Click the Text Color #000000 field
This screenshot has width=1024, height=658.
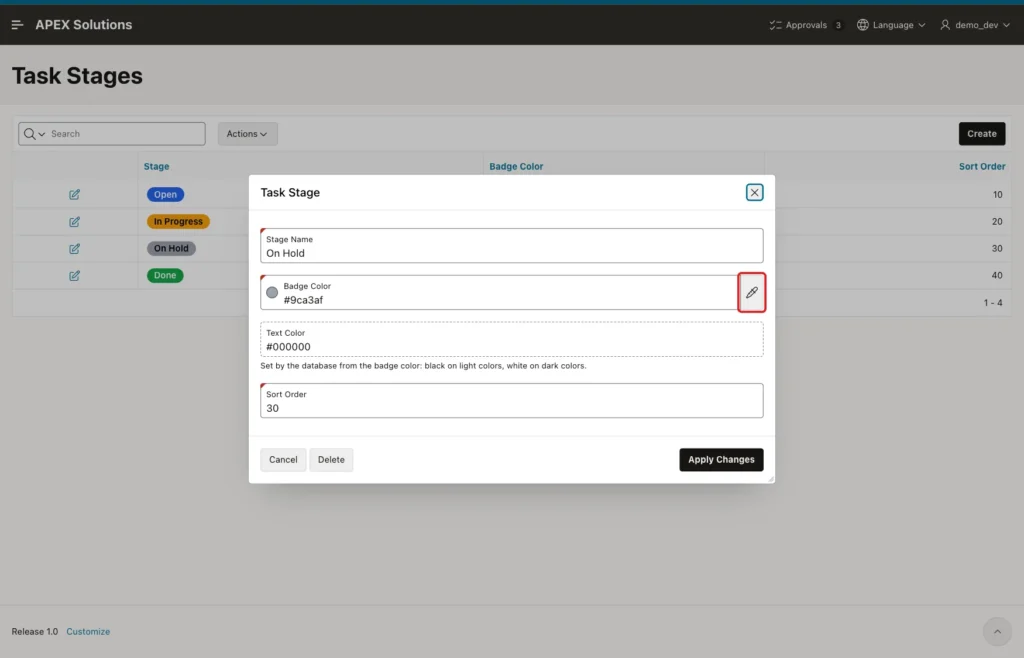[511, 339]
